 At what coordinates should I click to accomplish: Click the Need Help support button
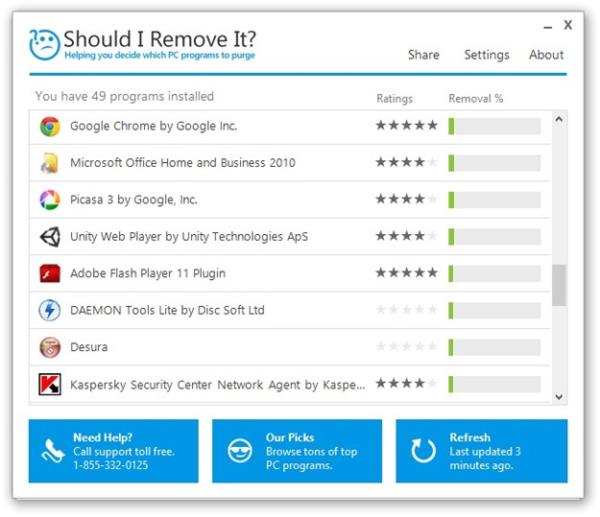click(114, 451)
